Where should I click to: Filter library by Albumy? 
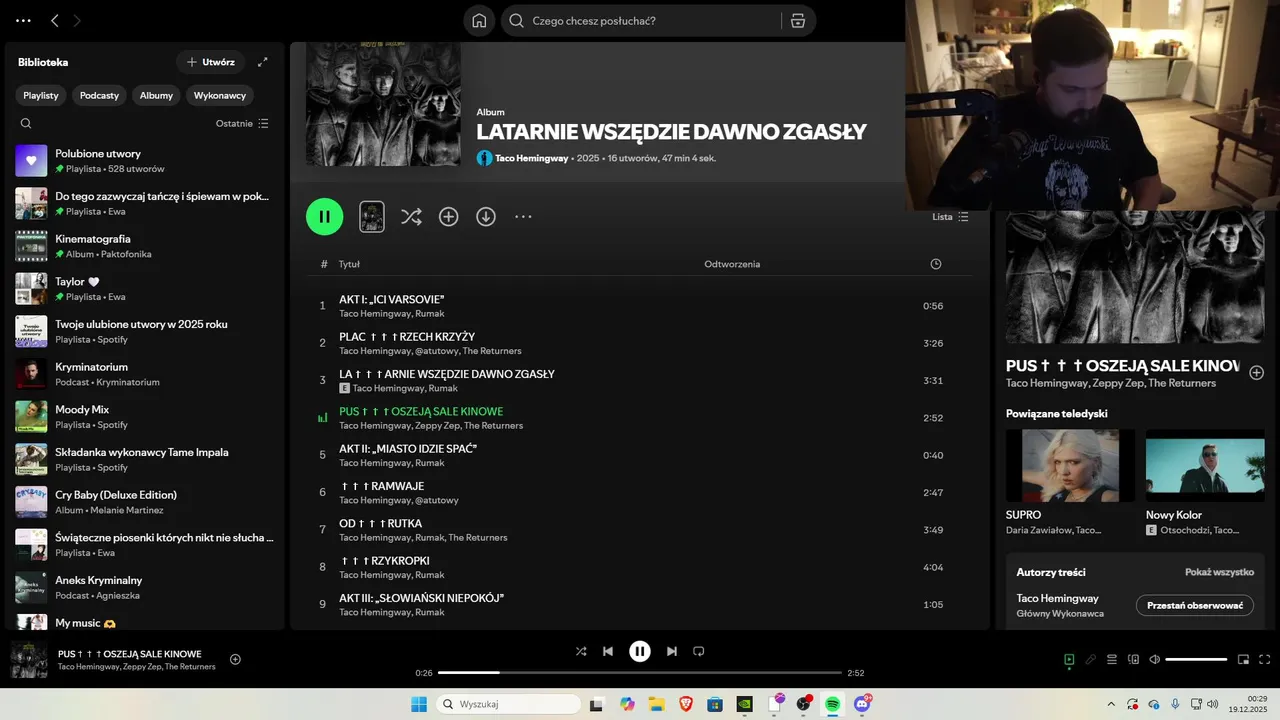point(156,95)
